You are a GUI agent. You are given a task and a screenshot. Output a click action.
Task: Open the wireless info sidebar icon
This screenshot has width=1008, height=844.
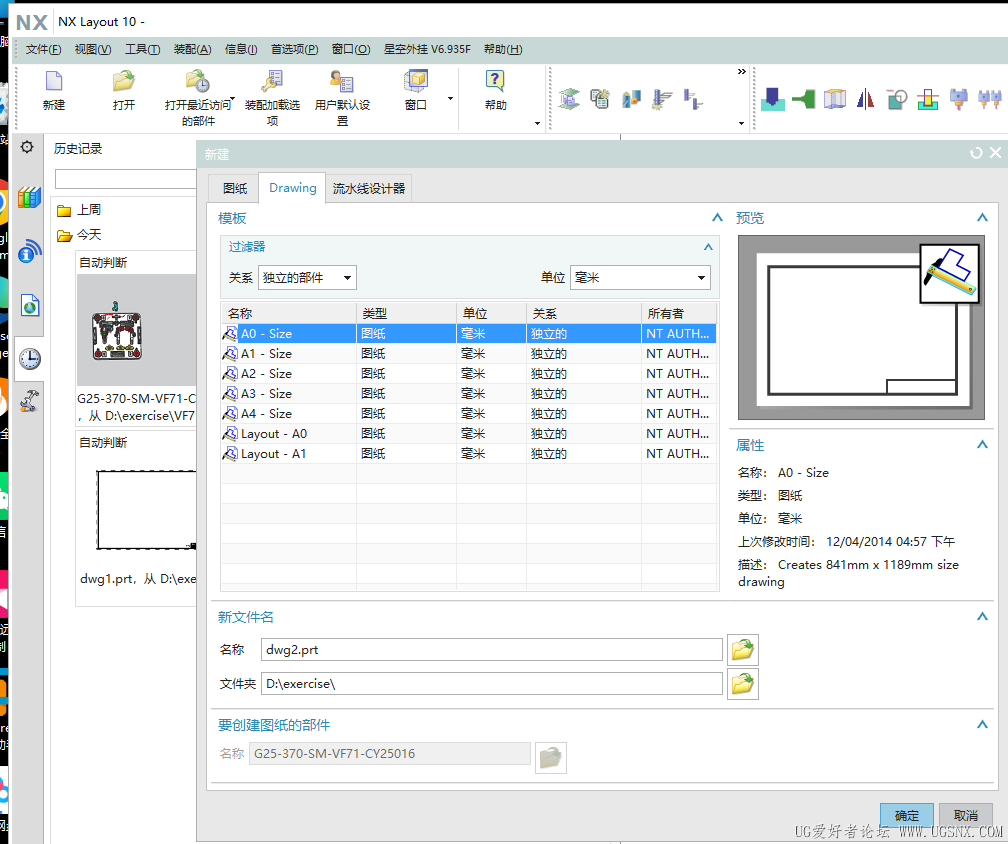tap(29, 251)
